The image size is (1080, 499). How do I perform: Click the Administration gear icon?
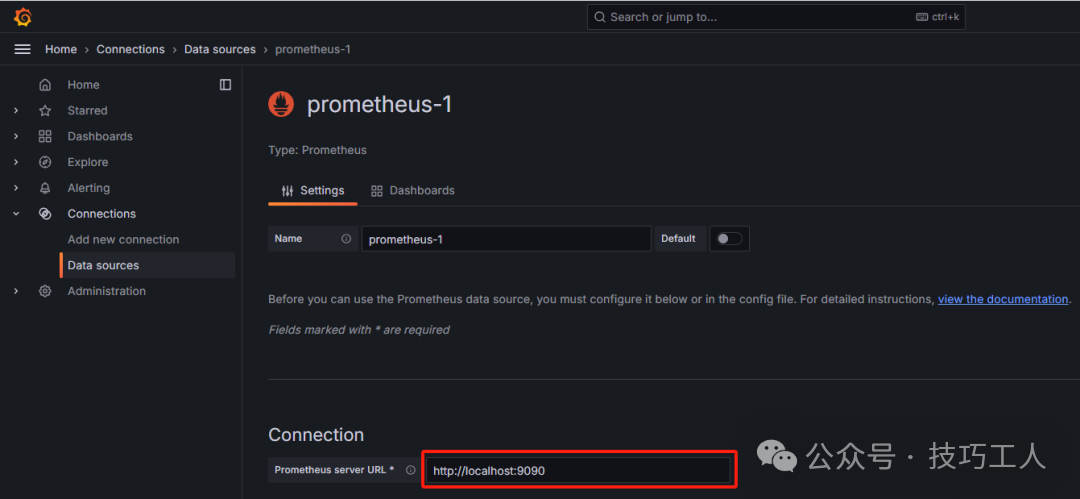coord(45,291)
